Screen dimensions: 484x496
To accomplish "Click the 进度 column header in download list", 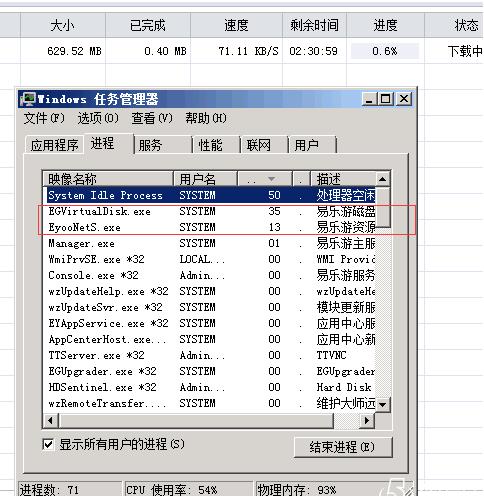I will click(x=385, y=25).
